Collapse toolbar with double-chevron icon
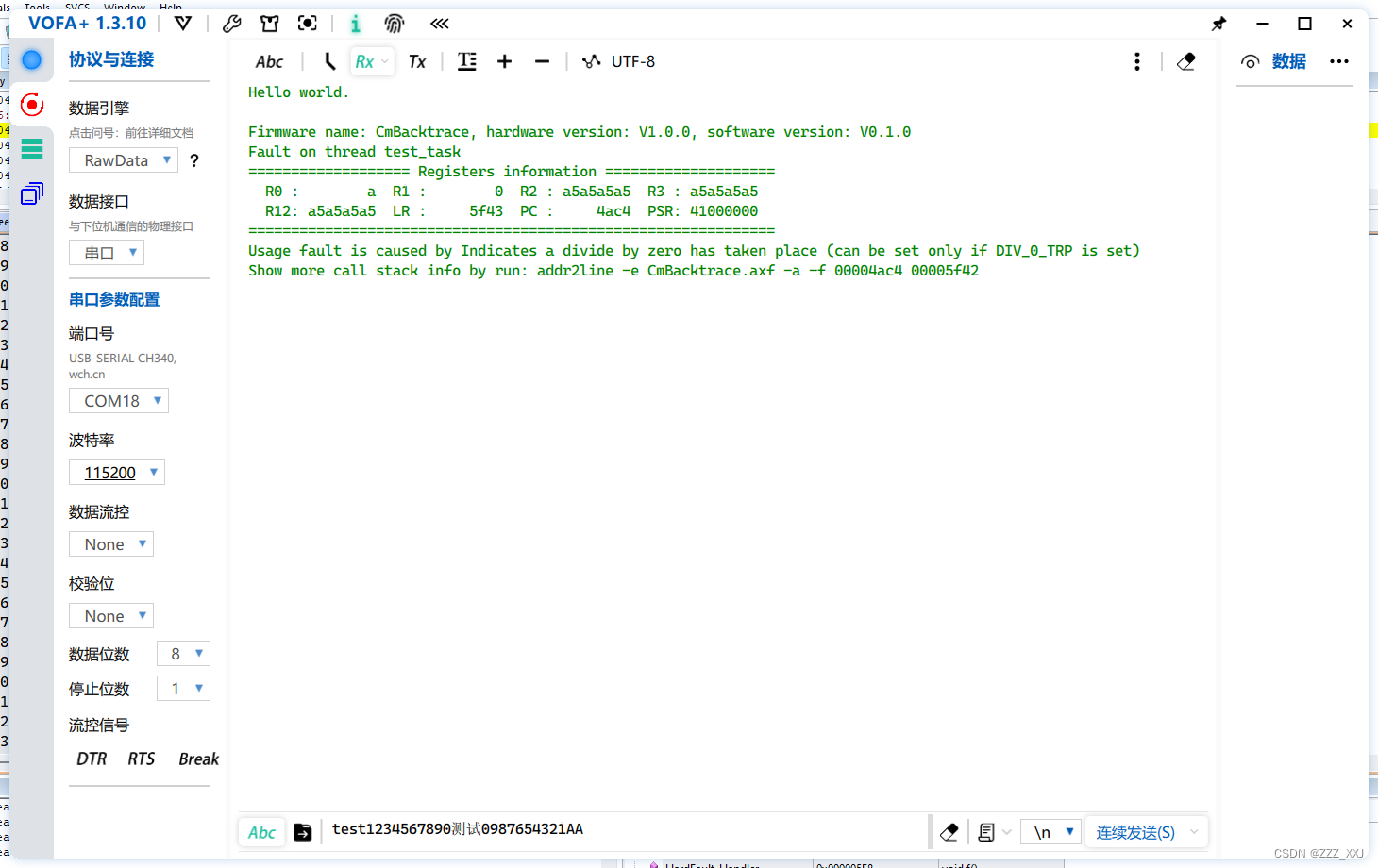This screenshot has width=1378, height=868. 440,24
